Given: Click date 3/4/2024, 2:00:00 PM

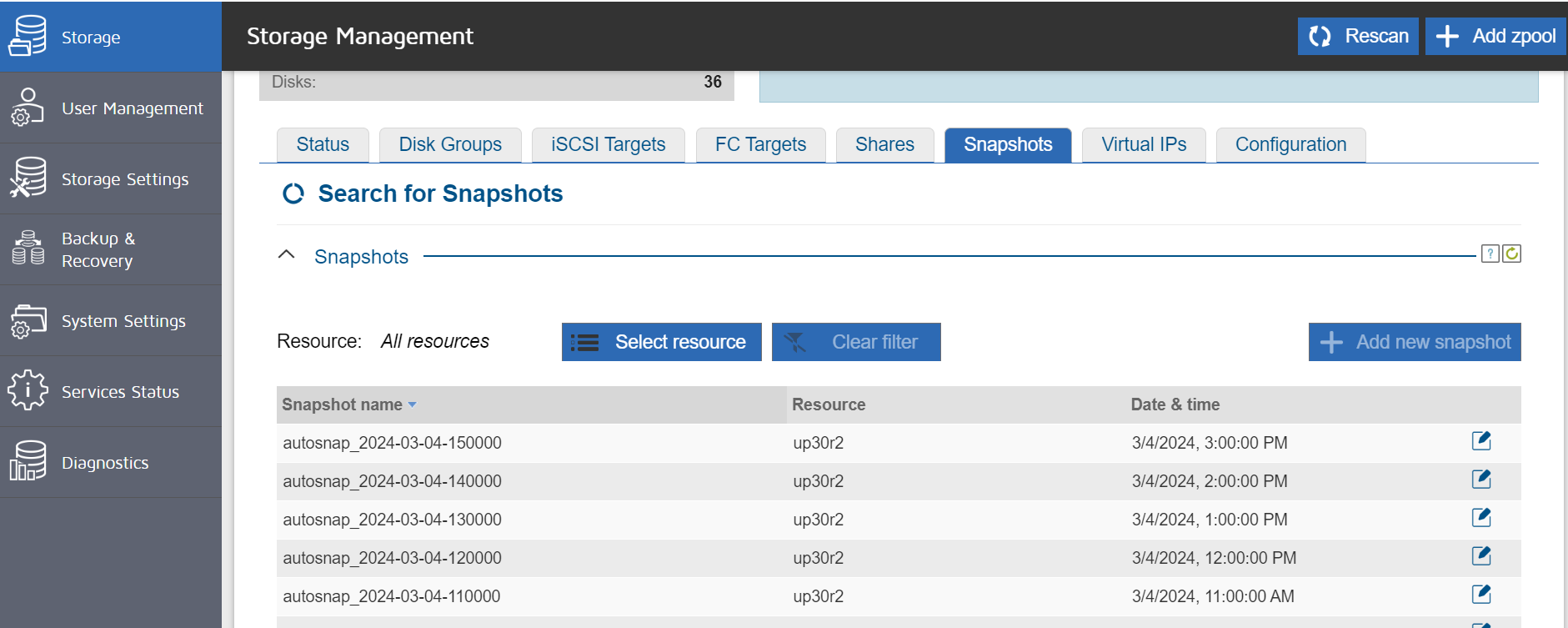Looking at the screenshot, I should tap(1210, 481).
